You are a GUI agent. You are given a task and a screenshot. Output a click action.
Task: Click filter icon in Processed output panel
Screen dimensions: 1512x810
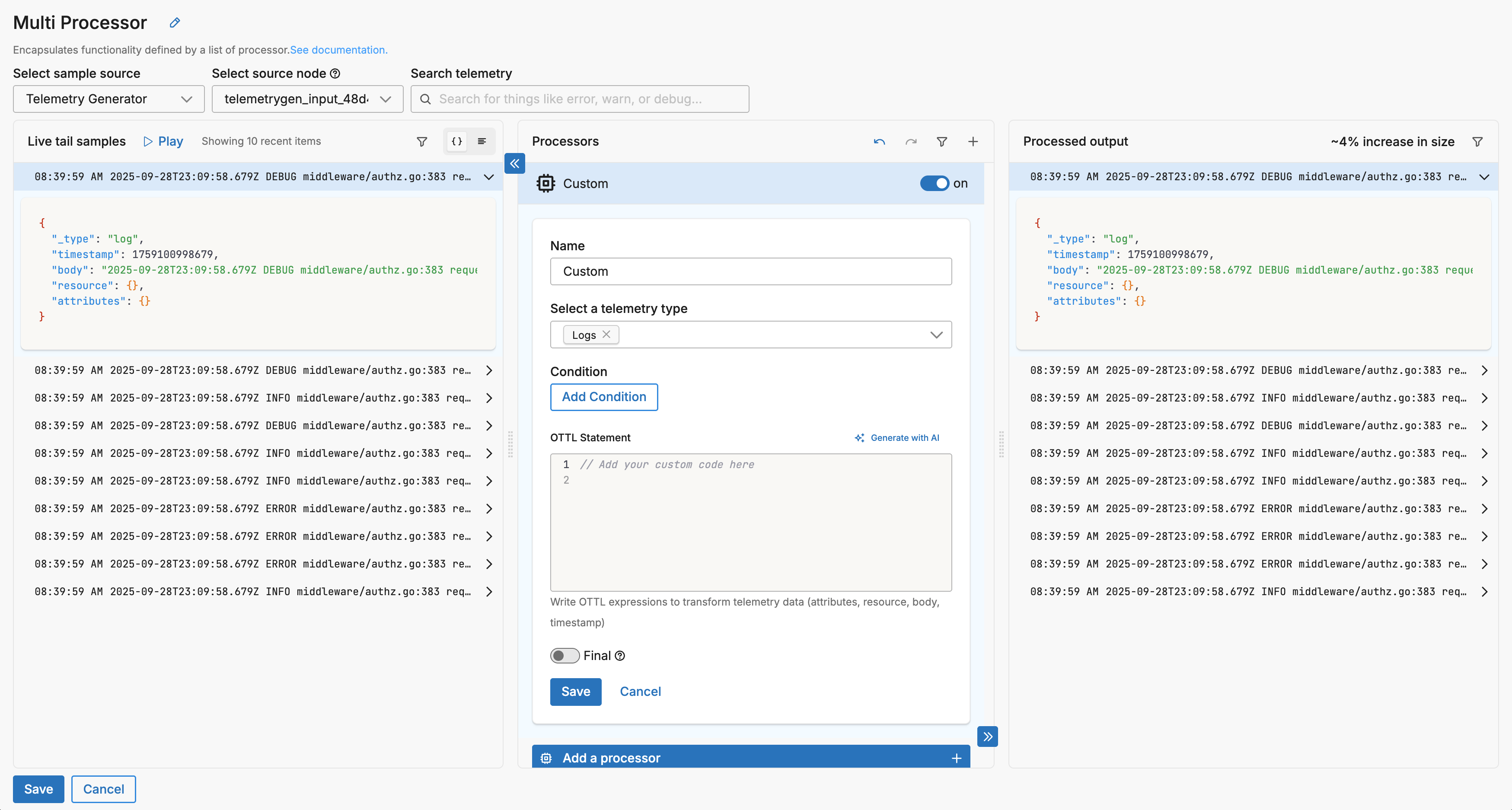1477,141
